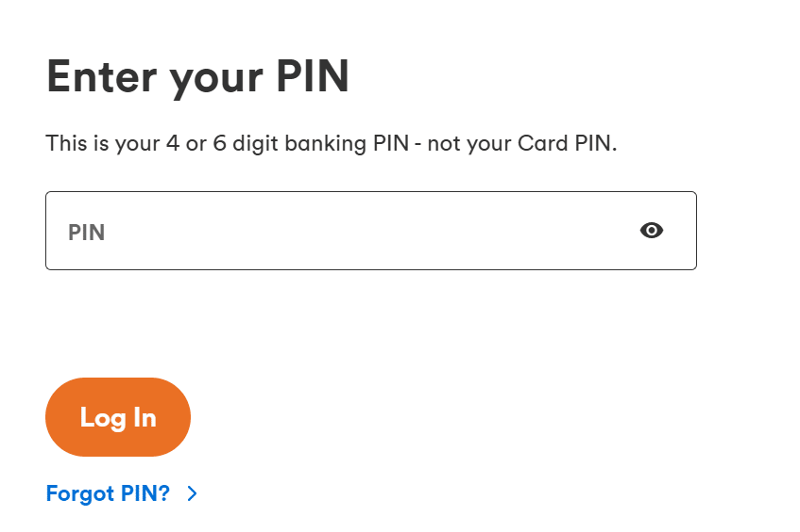Select the eye-shaped show password icon
800x532 pixels.
click(651, 231)
